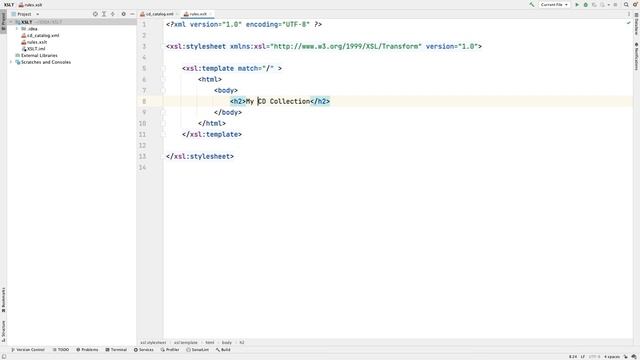The image size is (640, 360).
Task: Open the Current File run configuration dropdown
Action: (554, 4)
